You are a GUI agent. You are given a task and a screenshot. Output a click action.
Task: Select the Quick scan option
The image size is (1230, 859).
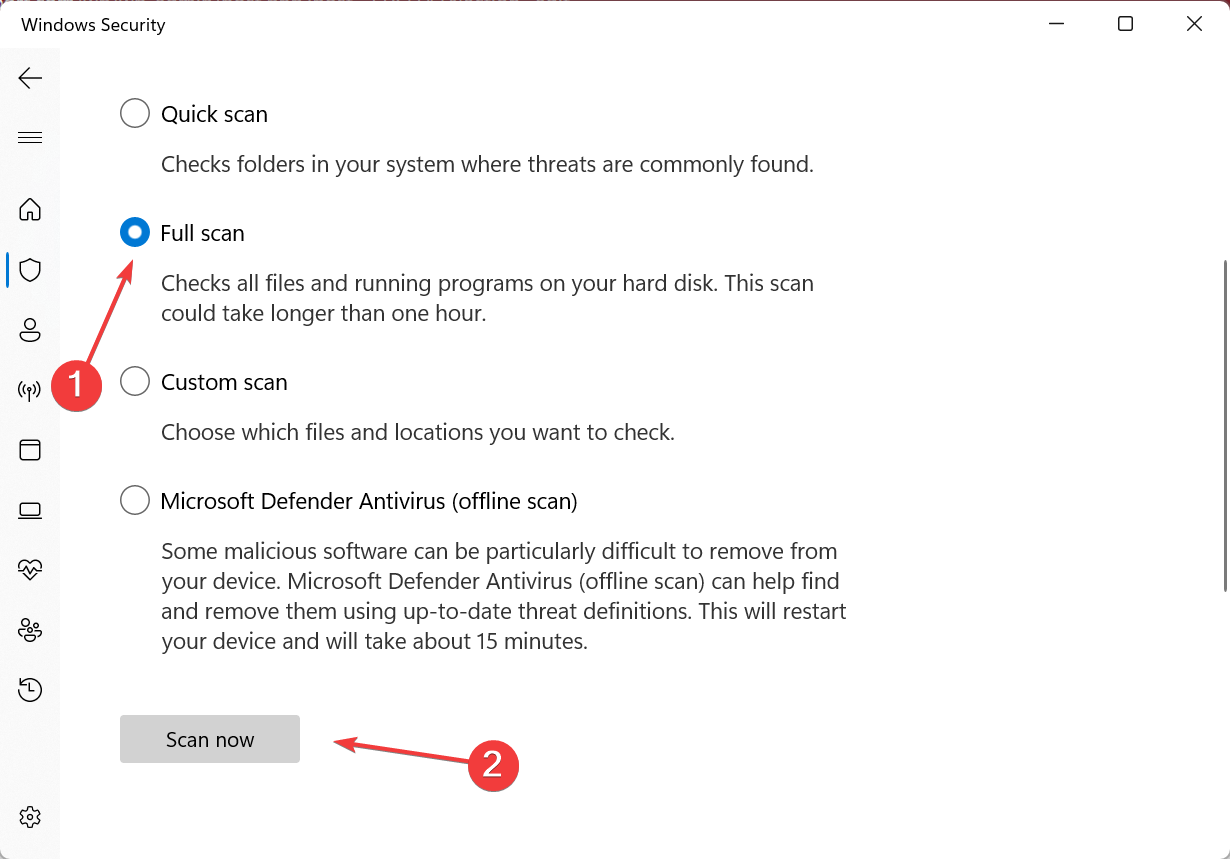coord(134,113)
